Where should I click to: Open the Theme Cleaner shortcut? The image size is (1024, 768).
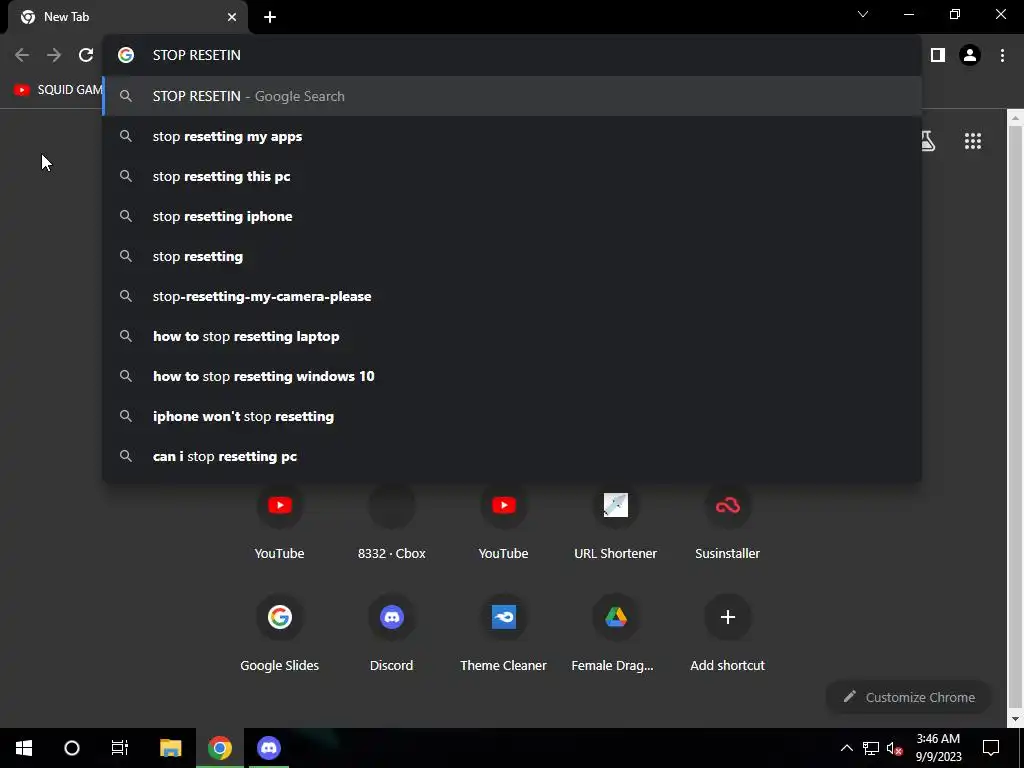(x=504, y=633)
